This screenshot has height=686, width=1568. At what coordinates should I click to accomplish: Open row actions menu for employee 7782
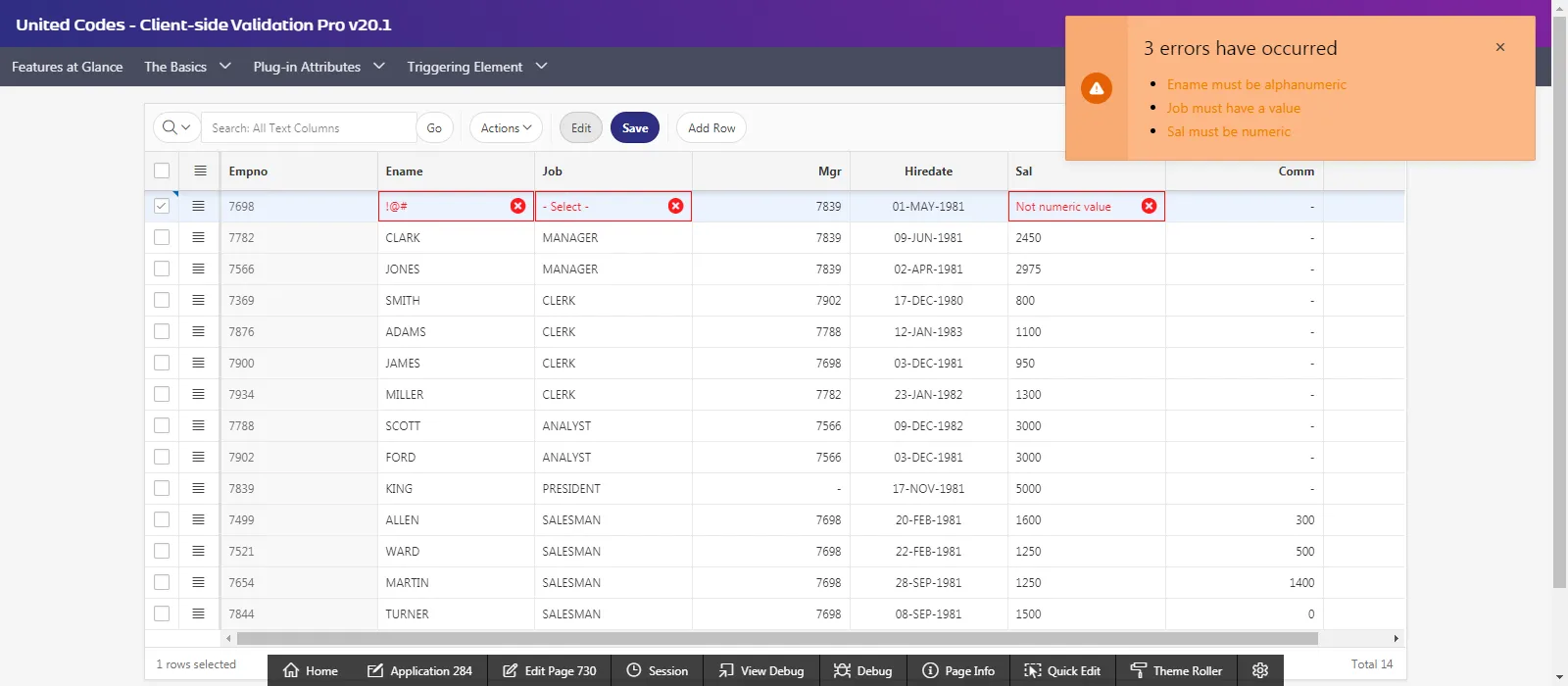click(x=199, y=237)
